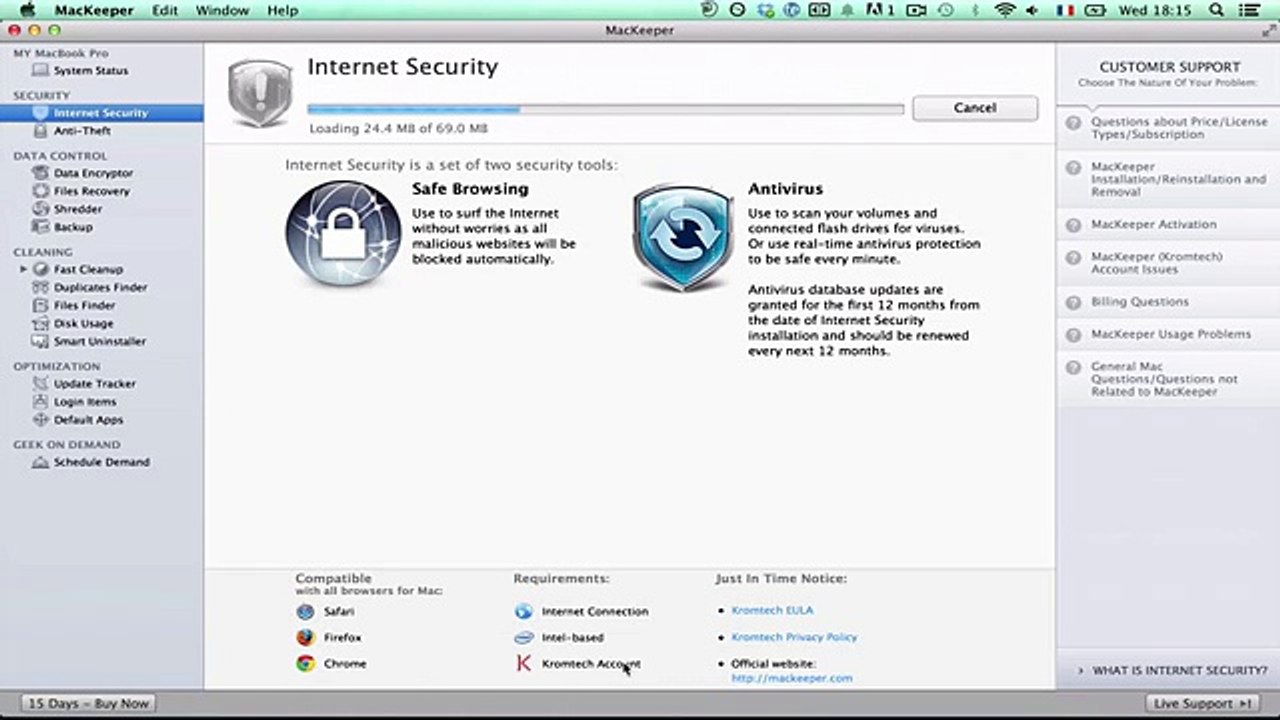Open the Help menu

pyautogui.click(x=283, y=10)
